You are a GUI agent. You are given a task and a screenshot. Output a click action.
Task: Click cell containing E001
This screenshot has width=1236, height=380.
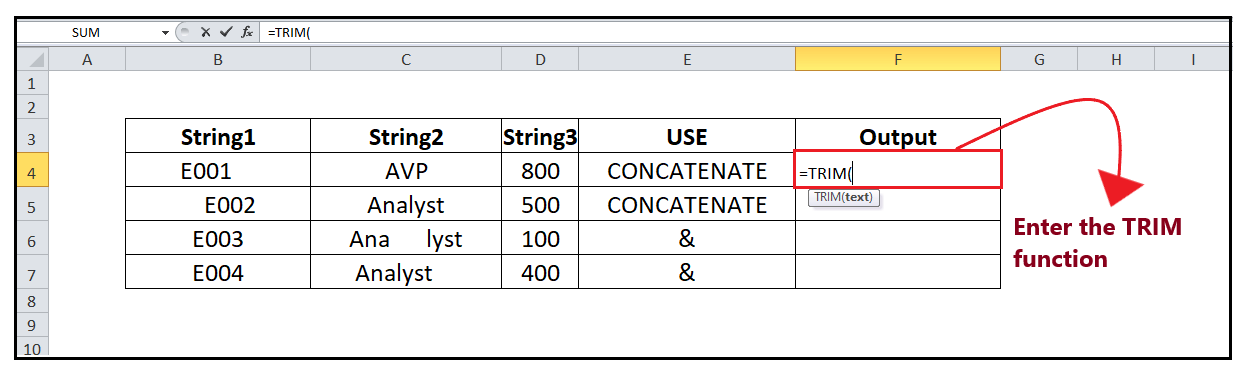coord(218,171)
